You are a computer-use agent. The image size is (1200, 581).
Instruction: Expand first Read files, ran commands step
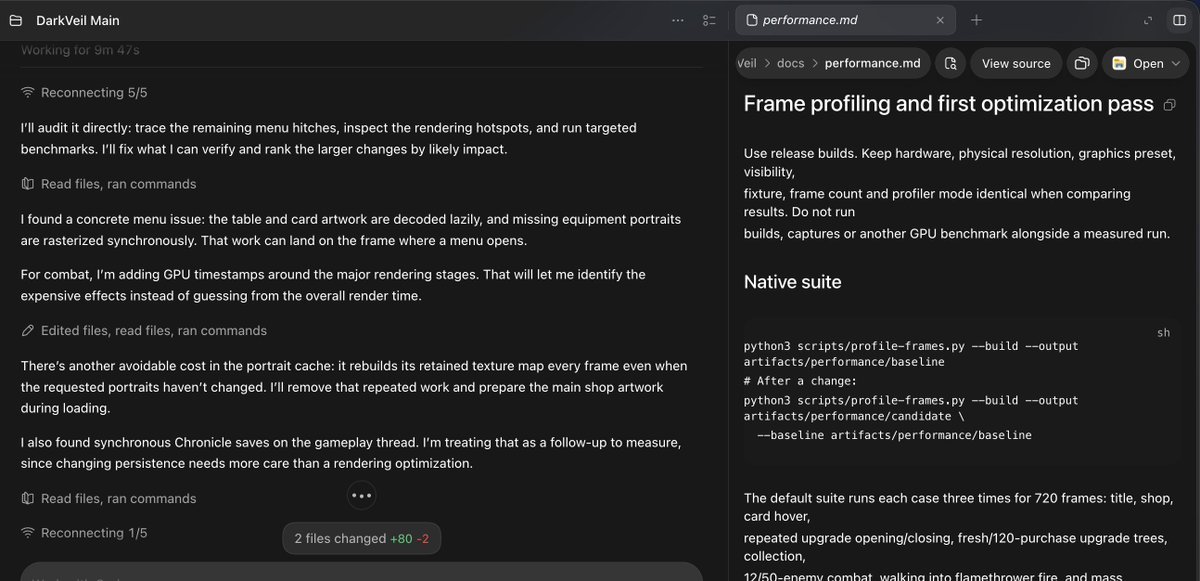coord(109,184)
